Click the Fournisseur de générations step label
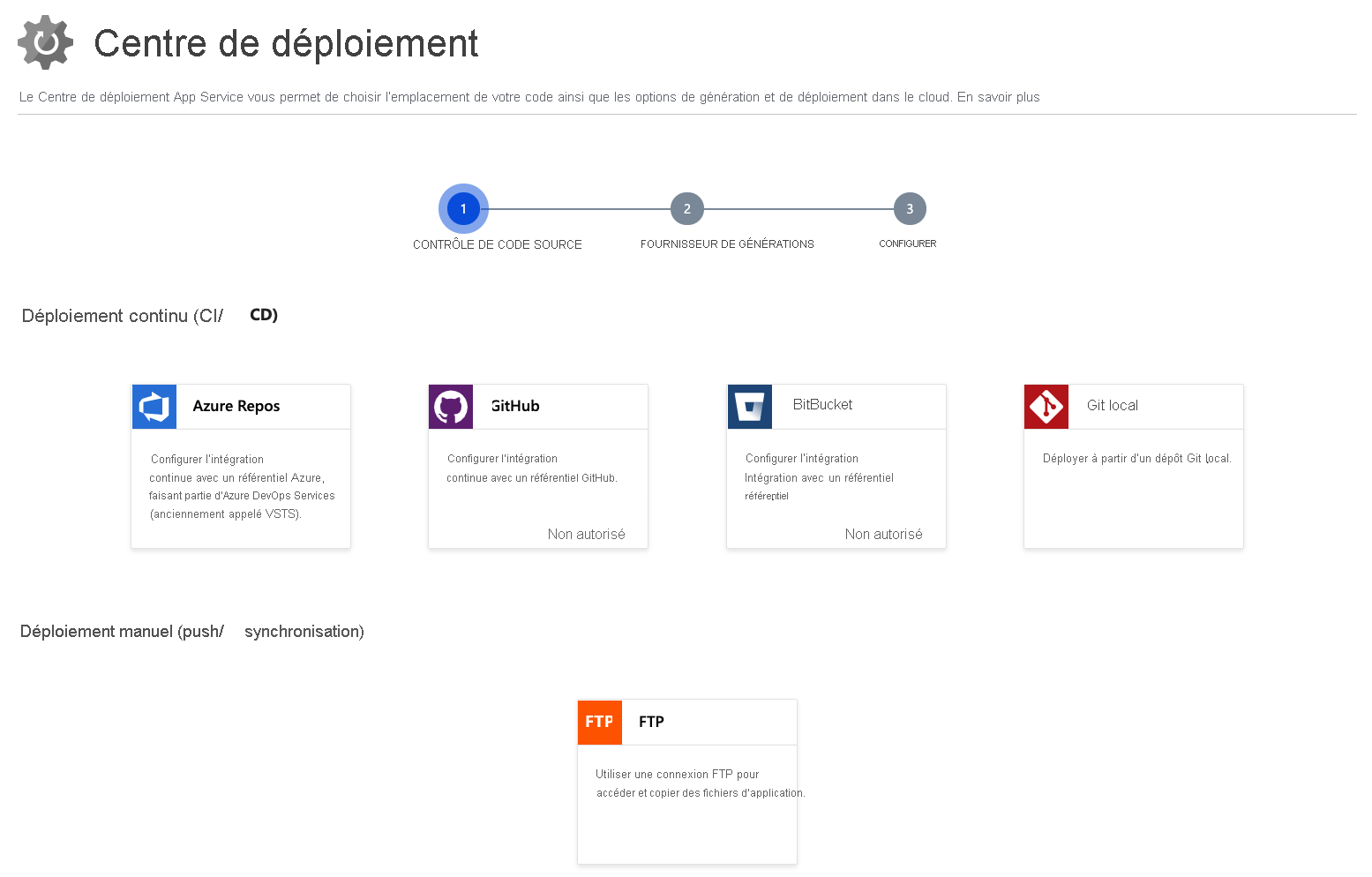This screenshot has width=1372, height=877. click(727, 244)
